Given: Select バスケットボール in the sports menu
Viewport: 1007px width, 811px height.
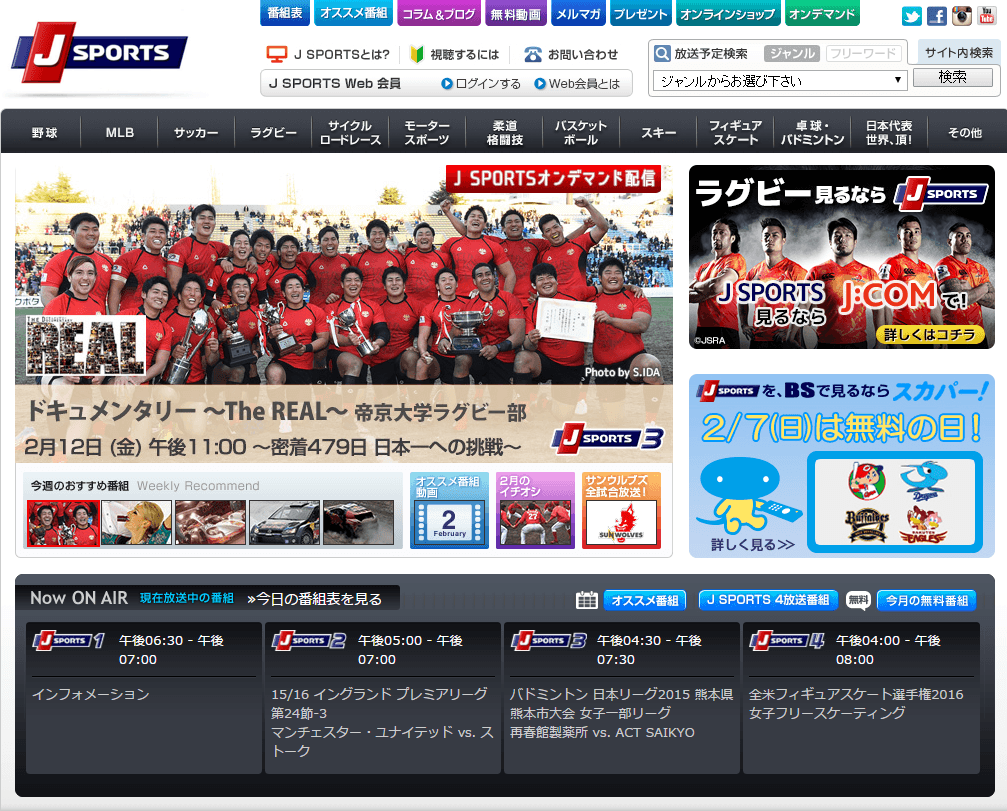Looking at the screenshot, I should 581,132.
